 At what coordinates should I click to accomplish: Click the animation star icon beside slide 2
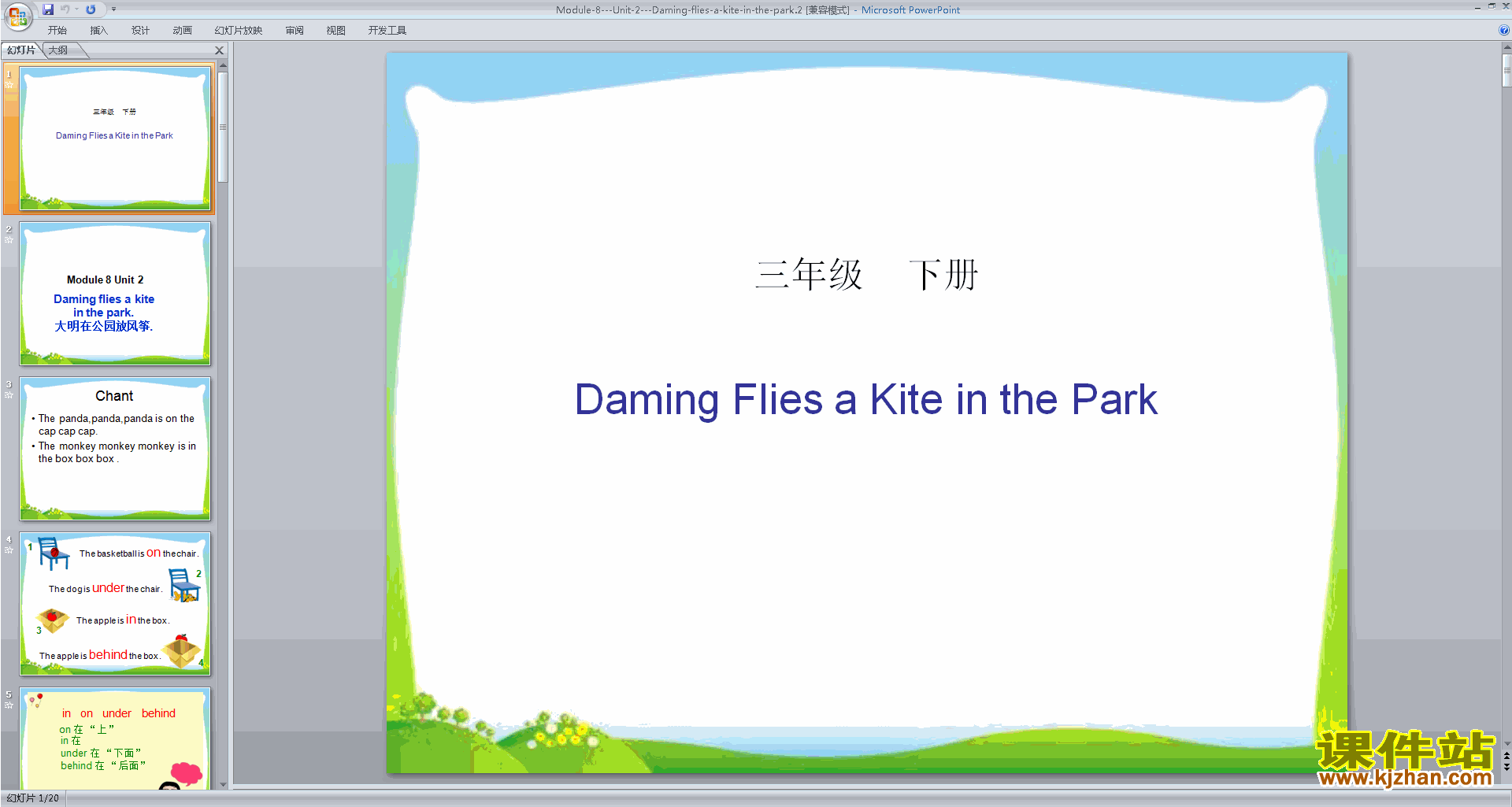pyautogui.click(x=9, y=240)
